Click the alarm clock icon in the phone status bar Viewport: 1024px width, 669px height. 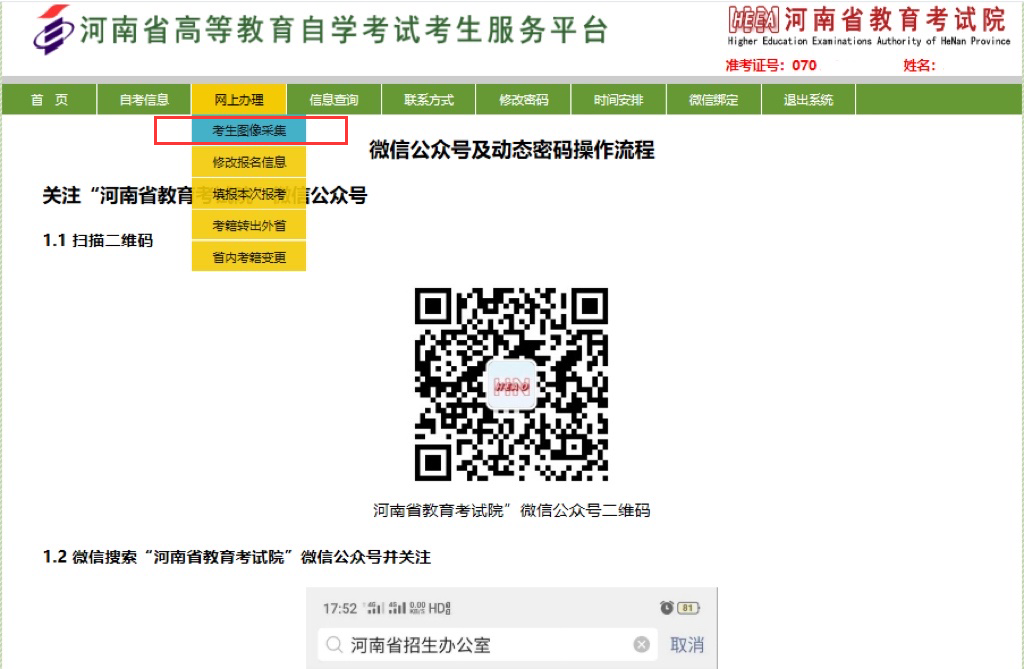click(x=666, y=608)
